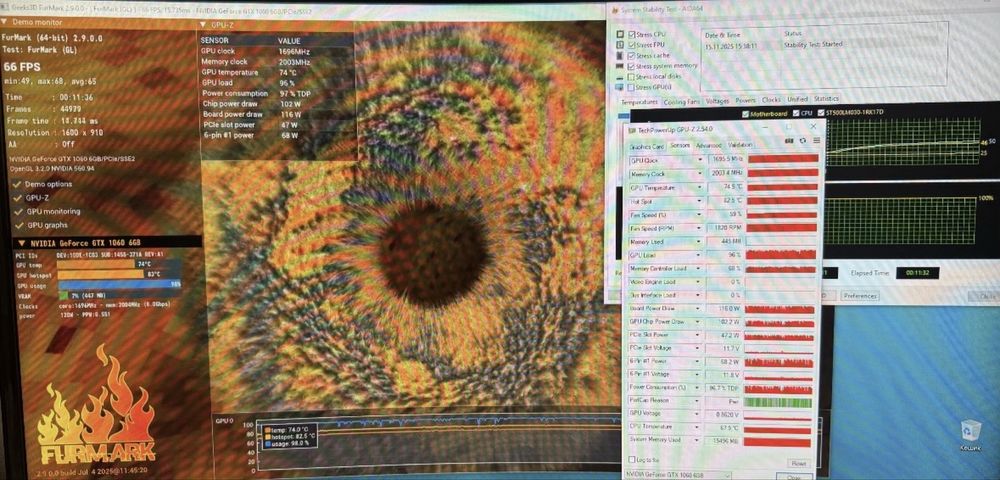Click Elapsed Time value field
The width and height of the screenshot is (1000, 480).
[x=917, y=273]
